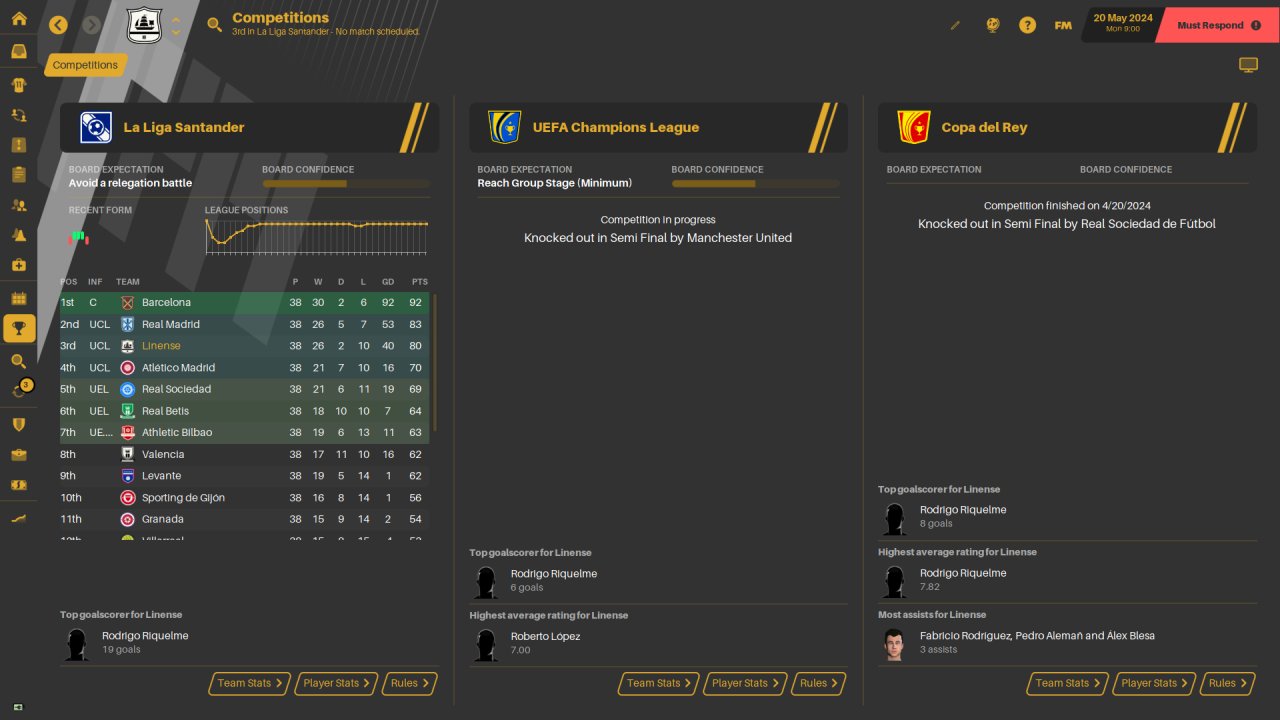Open Copa del Rey Rules
The image size is (1280, 720).
point(1227,683)
